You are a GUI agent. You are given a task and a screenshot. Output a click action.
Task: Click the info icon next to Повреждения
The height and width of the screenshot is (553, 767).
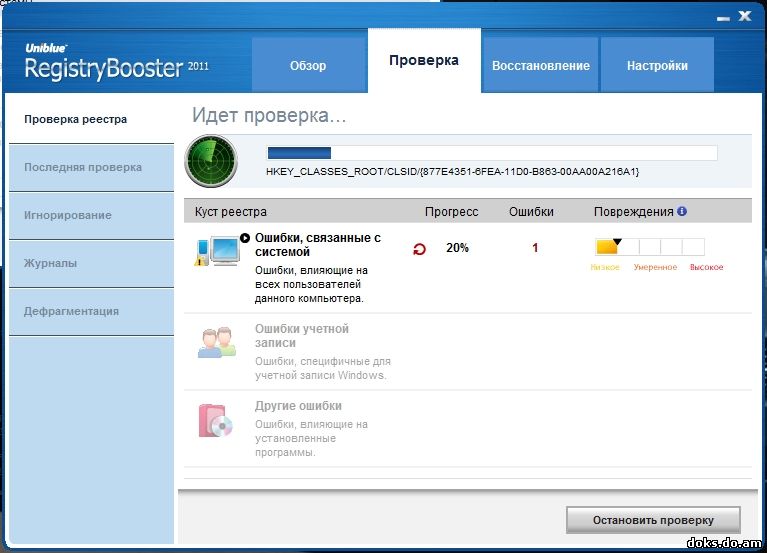(682, 211)
